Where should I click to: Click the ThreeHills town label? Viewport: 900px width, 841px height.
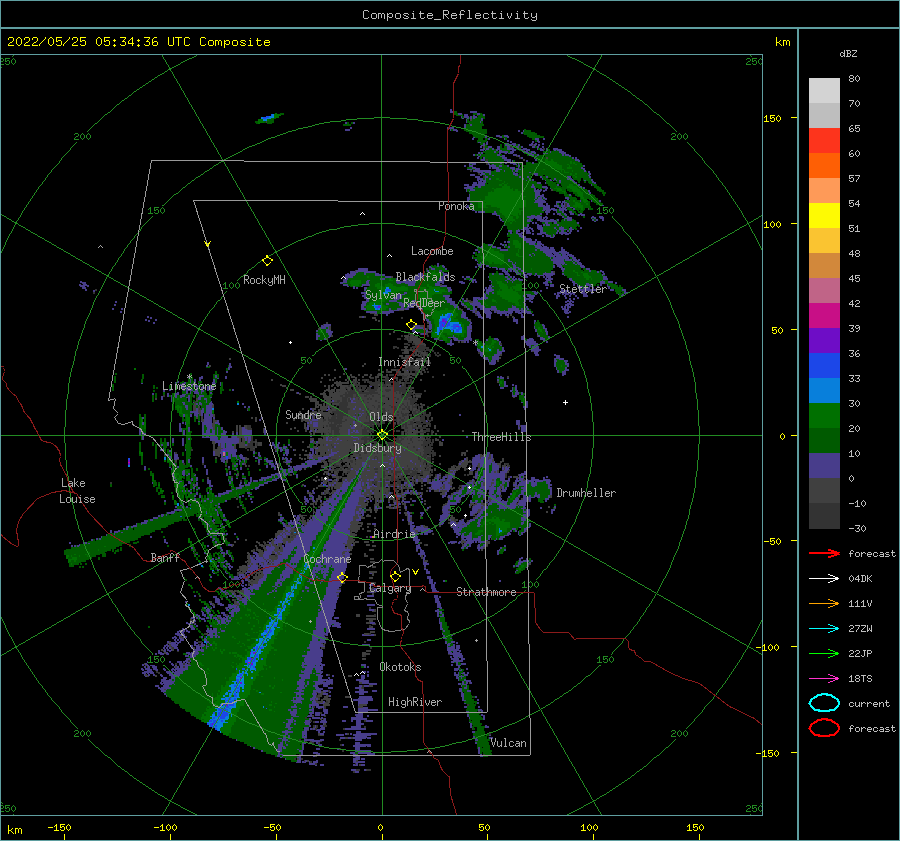click(502, 437)
